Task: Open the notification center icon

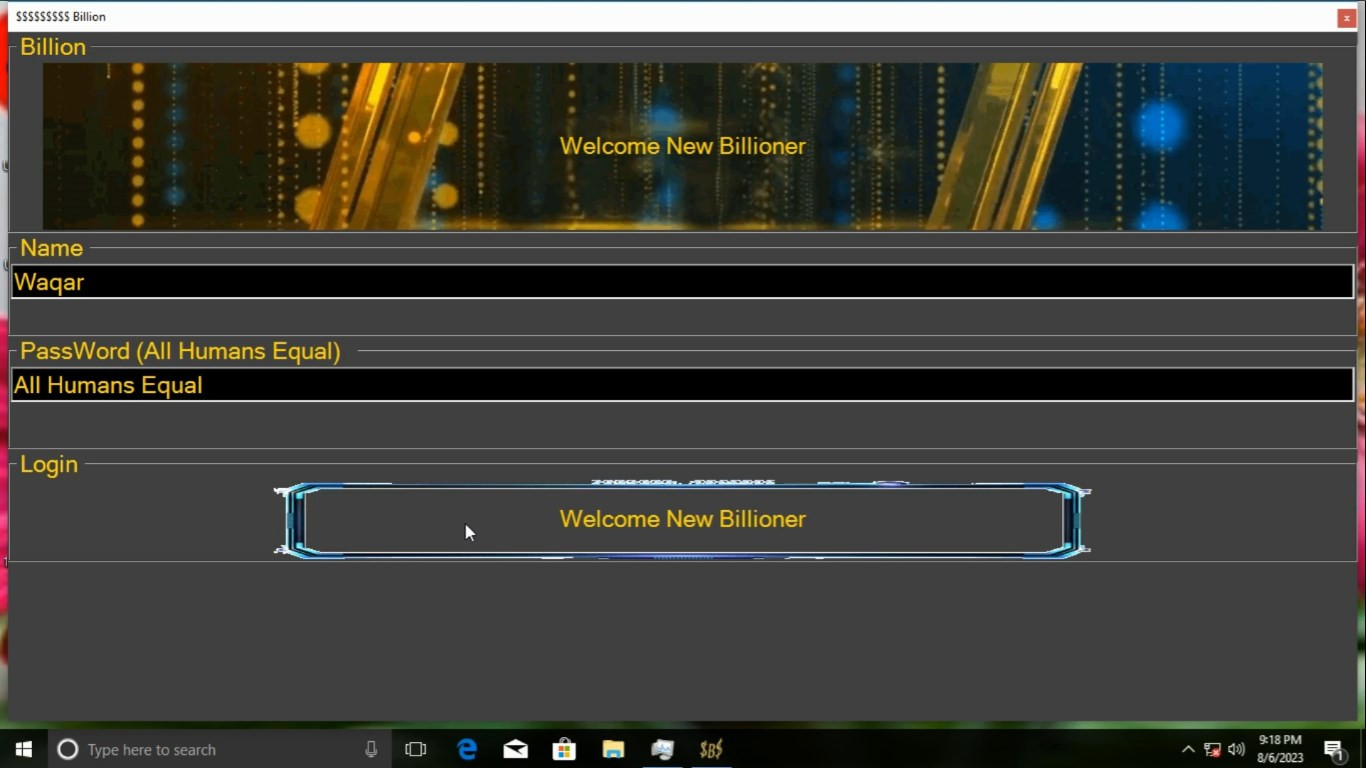Action: coord(1334,749)
